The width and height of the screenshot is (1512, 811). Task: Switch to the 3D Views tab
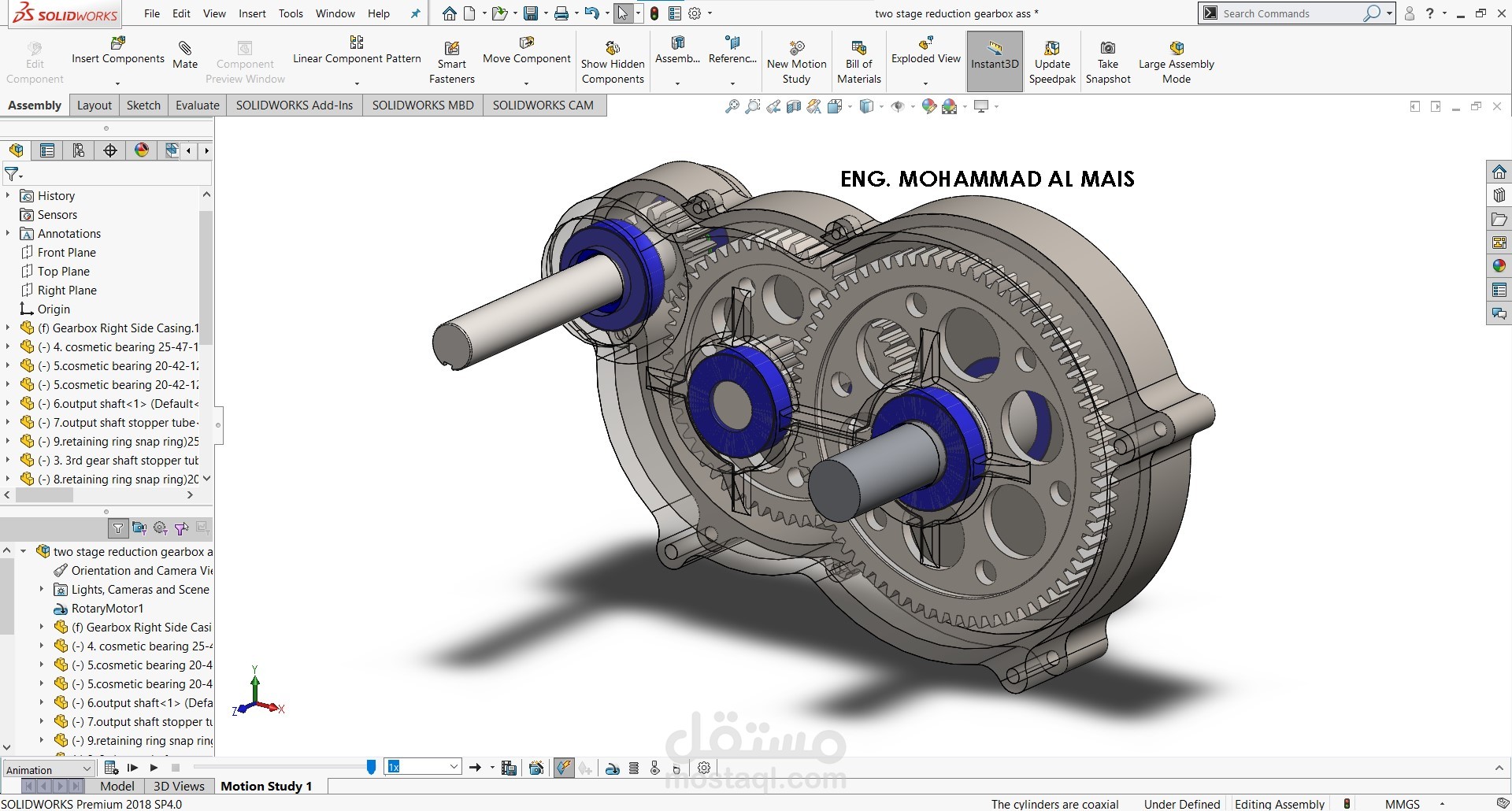click(x=179, y=786)
